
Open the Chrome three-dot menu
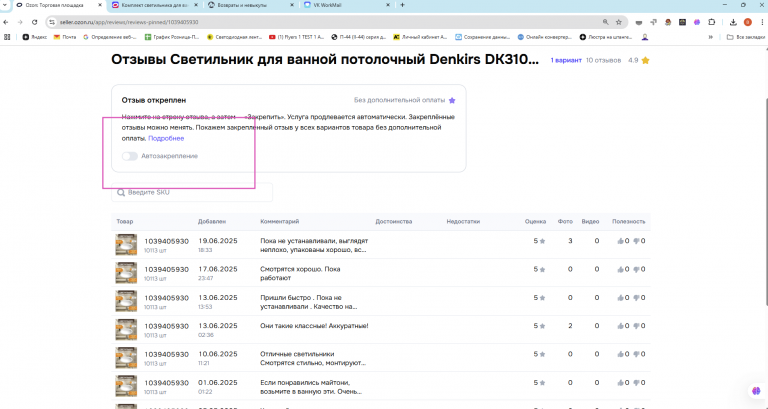click(x=762, y=22)
